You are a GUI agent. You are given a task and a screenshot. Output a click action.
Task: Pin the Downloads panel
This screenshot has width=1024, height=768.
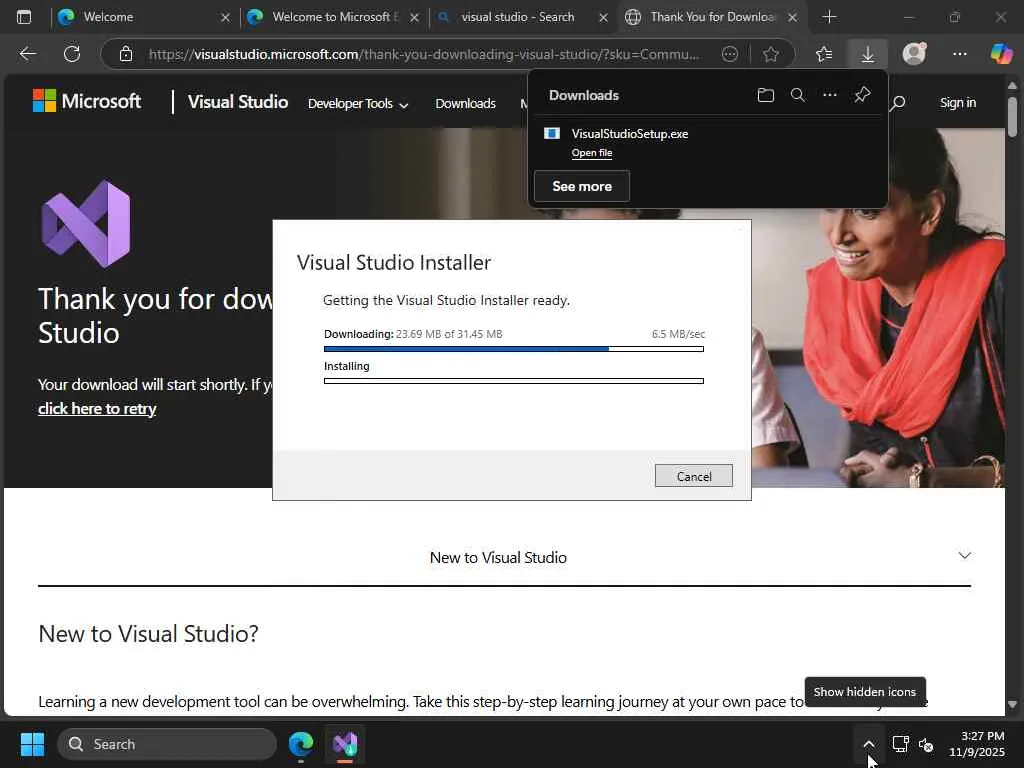pos(862,95)
